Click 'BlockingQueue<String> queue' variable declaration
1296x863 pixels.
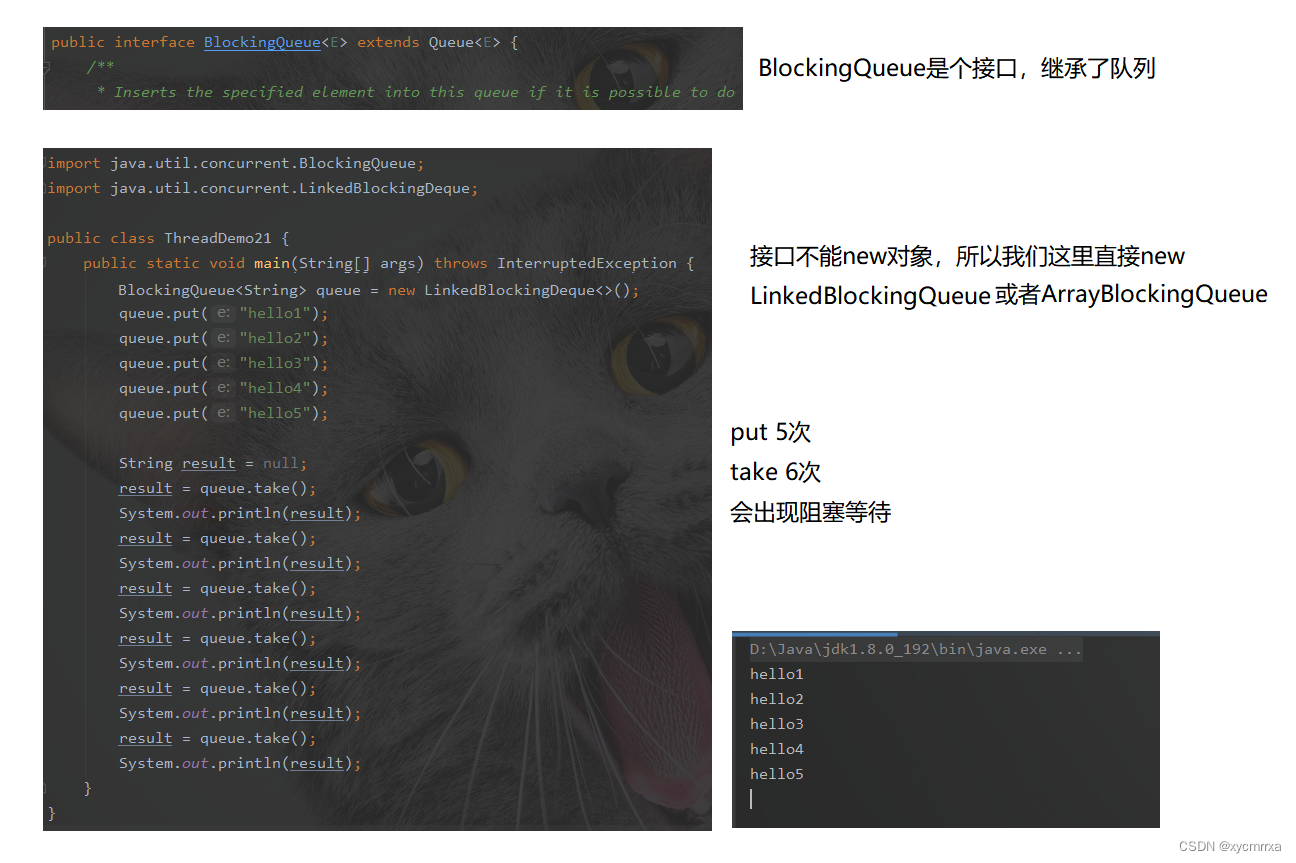coord(240,290)
